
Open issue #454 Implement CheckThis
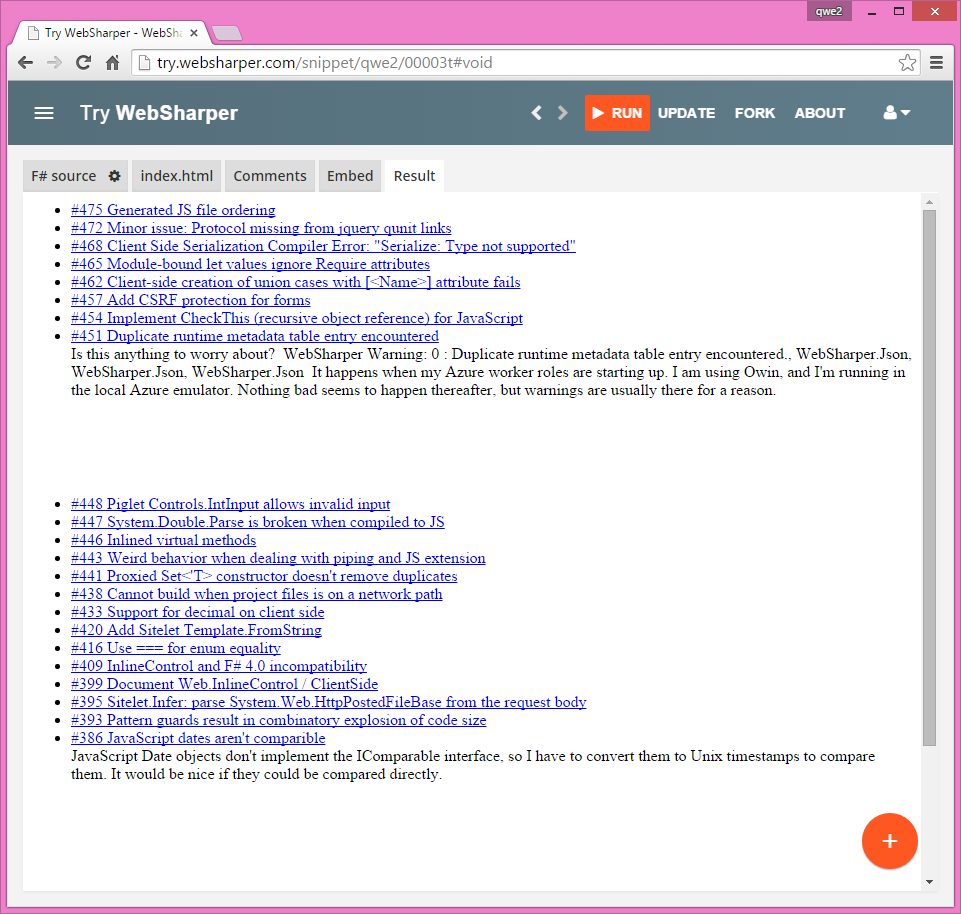click(x=297, y=318)
